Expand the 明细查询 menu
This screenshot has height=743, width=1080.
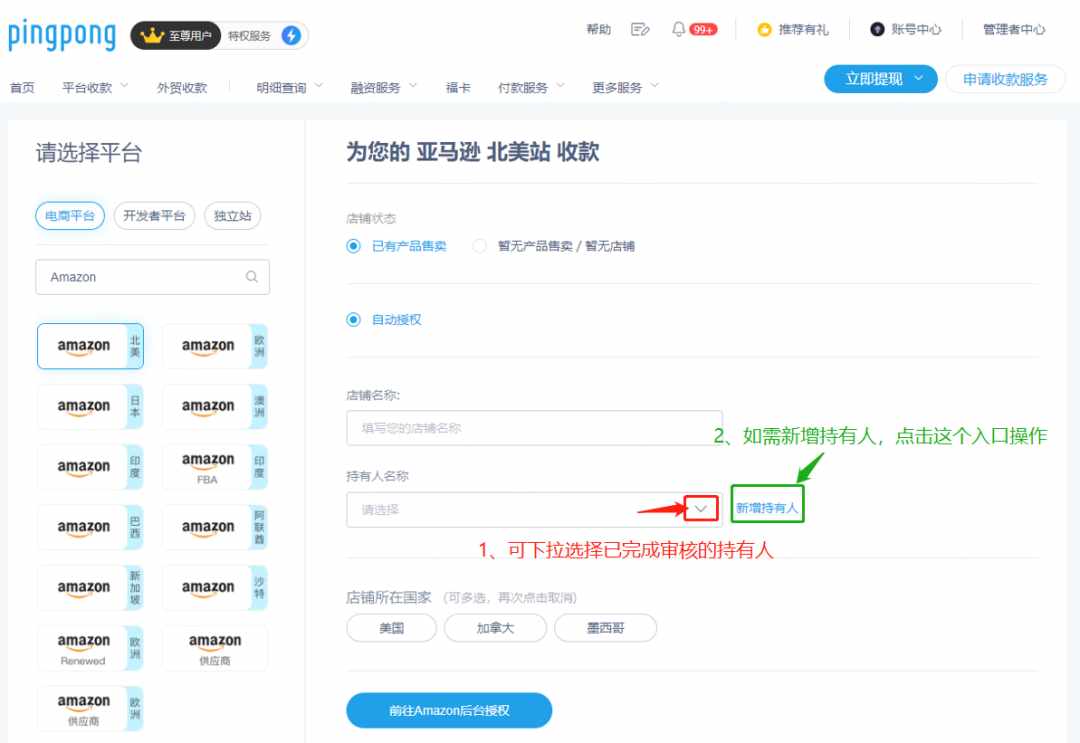coord(289,87)
